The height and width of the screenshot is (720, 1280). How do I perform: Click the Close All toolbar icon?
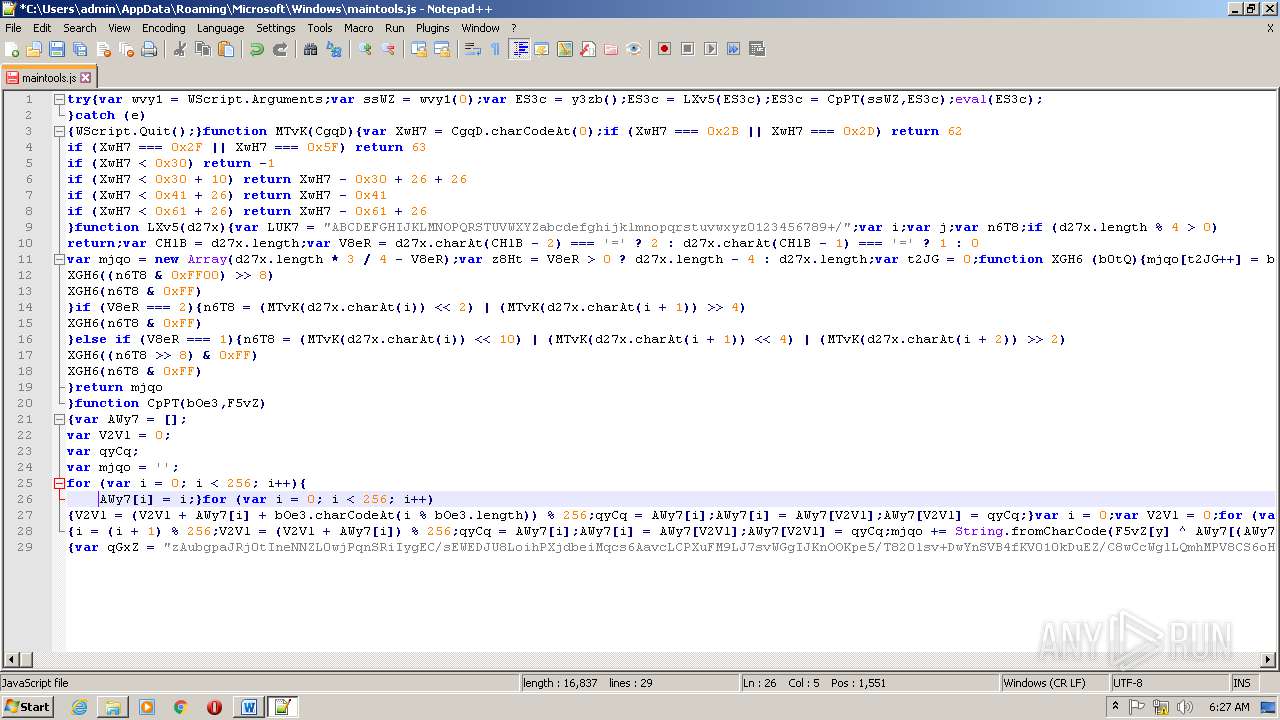pos(126,49)
